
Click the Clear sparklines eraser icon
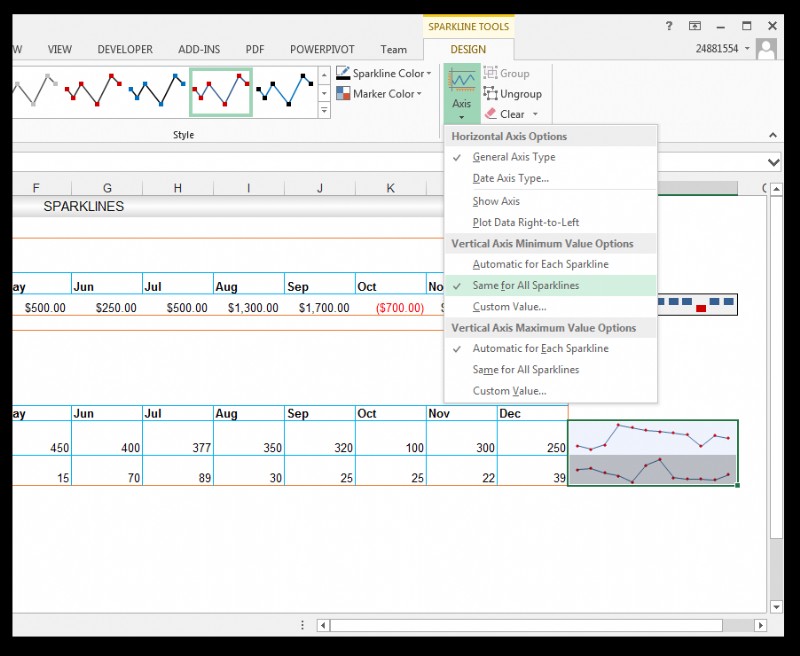point(490,114)
